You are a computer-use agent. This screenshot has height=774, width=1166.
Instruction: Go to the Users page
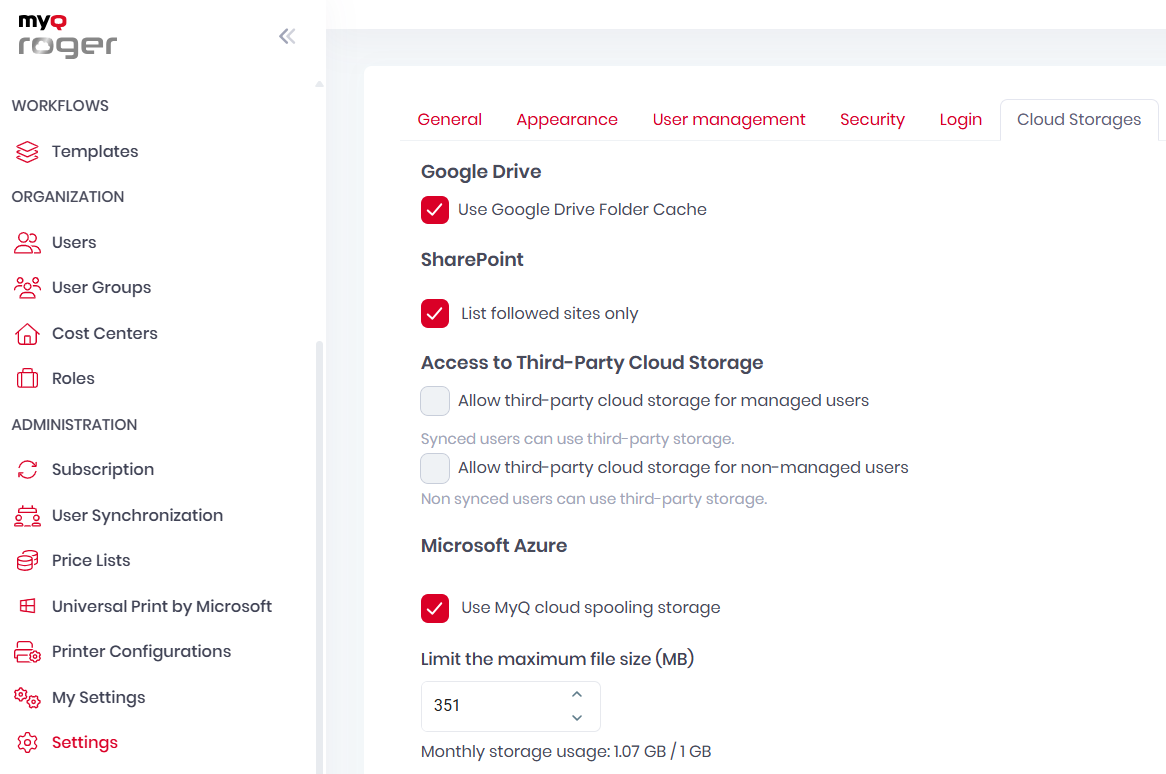[x=74, y=242]
